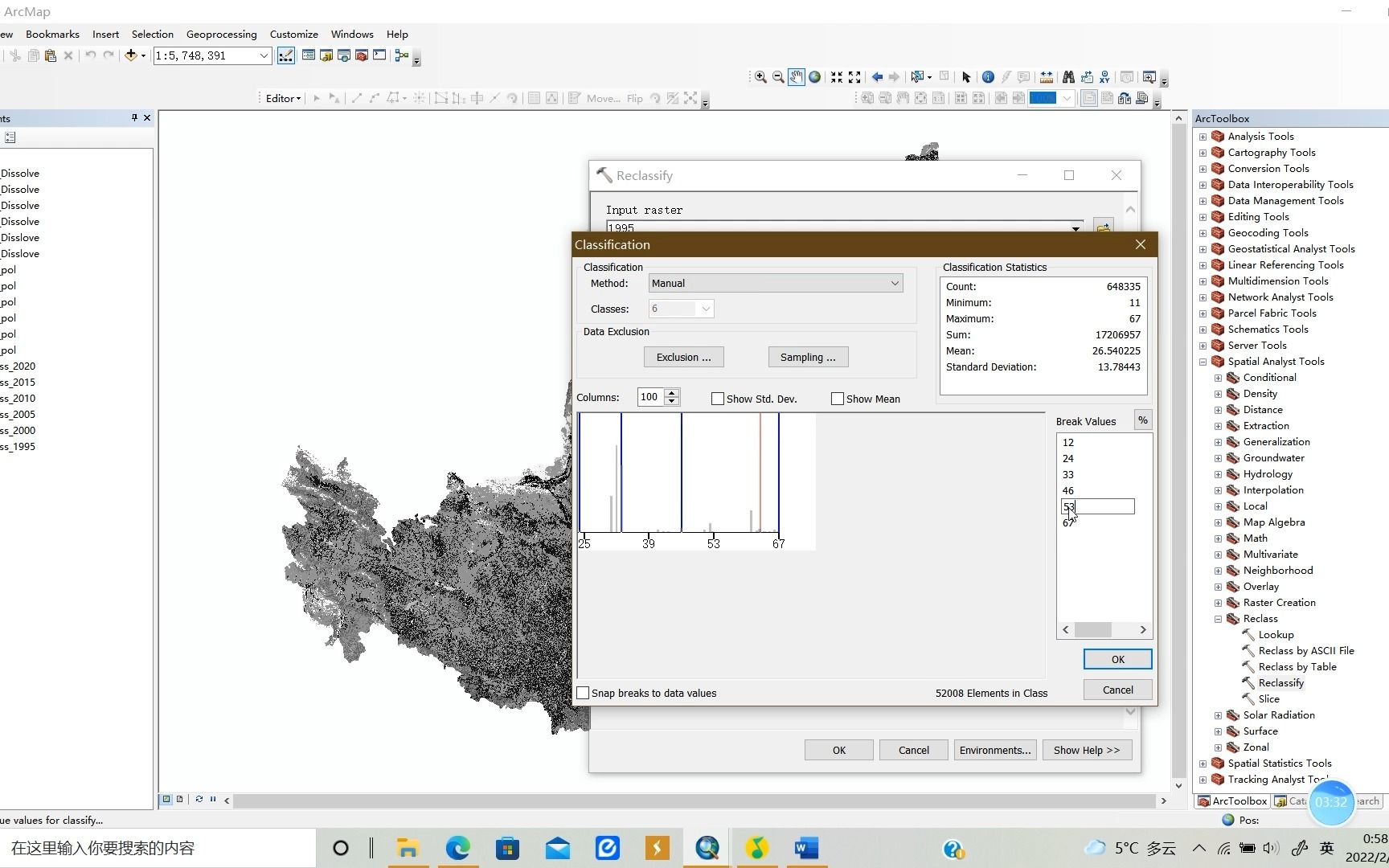The width and height of the screenshot is (1389, 868).
Task: Open Word from the taskbar
Action: 805,848
